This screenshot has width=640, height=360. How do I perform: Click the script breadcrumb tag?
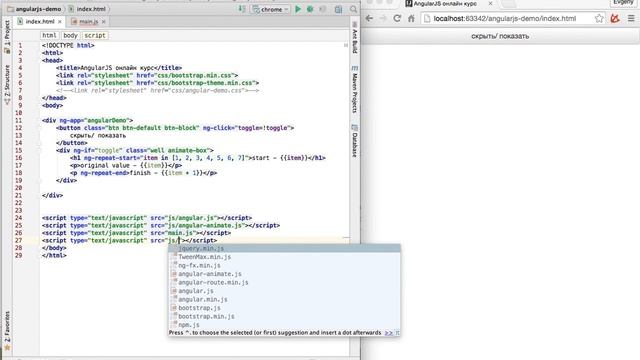pos(95,36)
